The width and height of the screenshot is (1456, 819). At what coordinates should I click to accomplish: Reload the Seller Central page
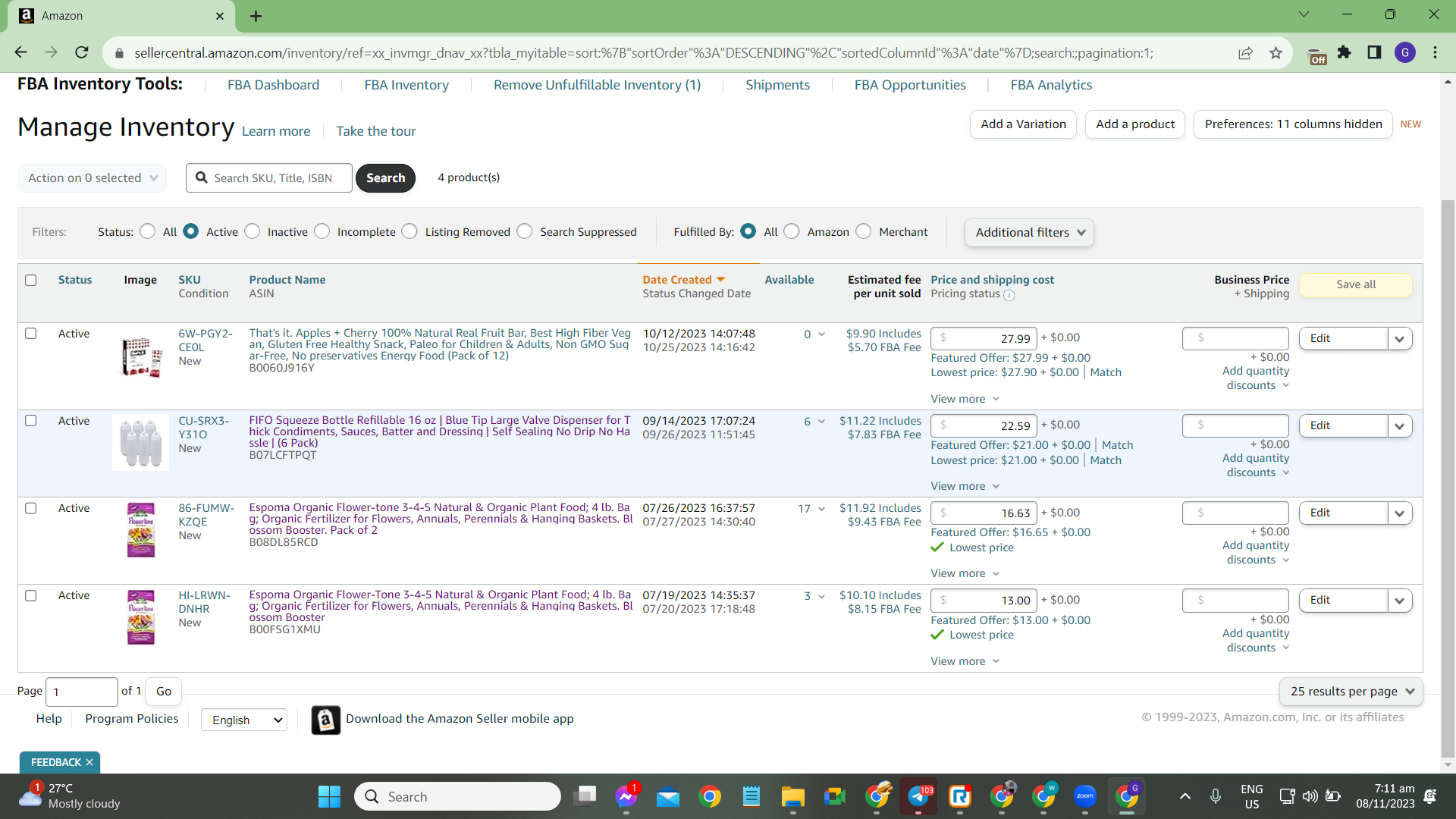coord(82,52)
